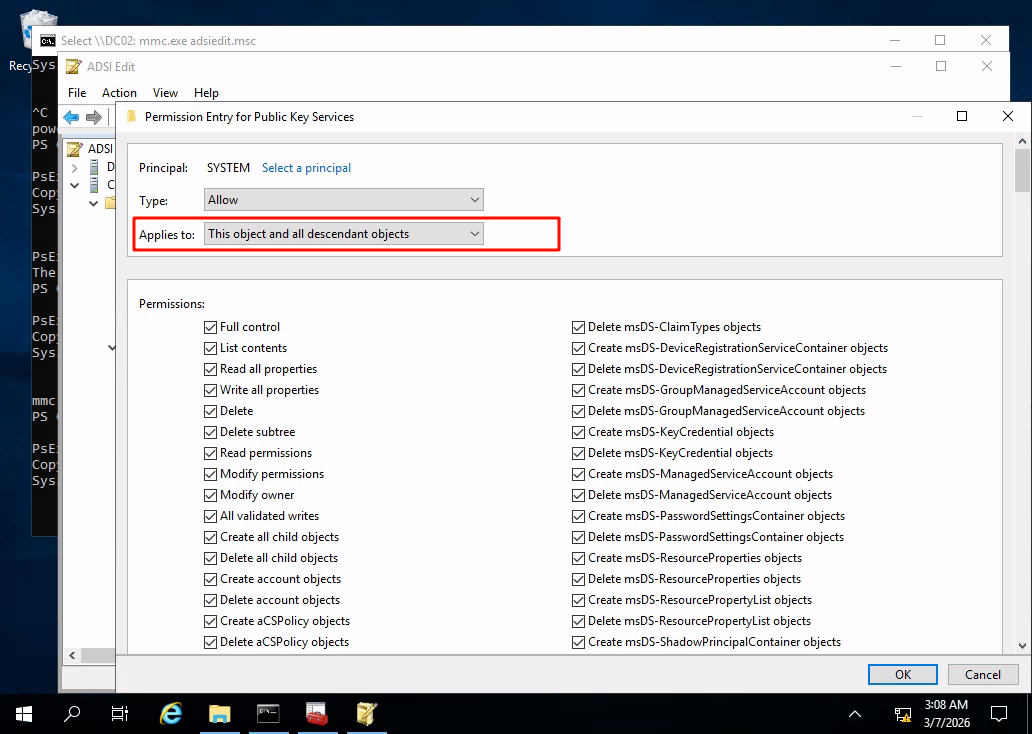Click the ADSI Edit back arrow
This screenshot has height=734, width=1032.
(71, 117)
